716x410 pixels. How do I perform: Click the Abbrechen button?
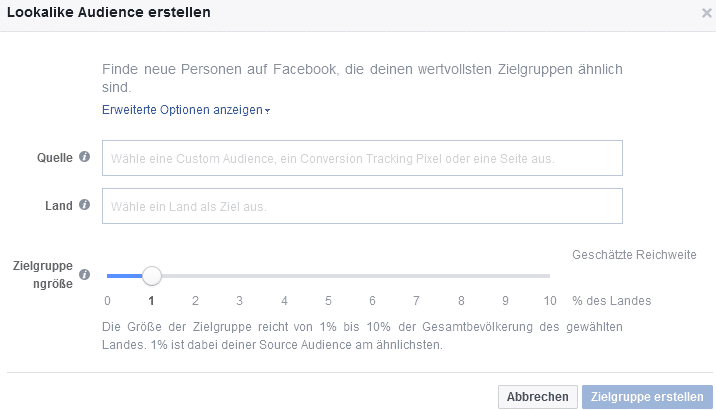(x=537, y=397)
